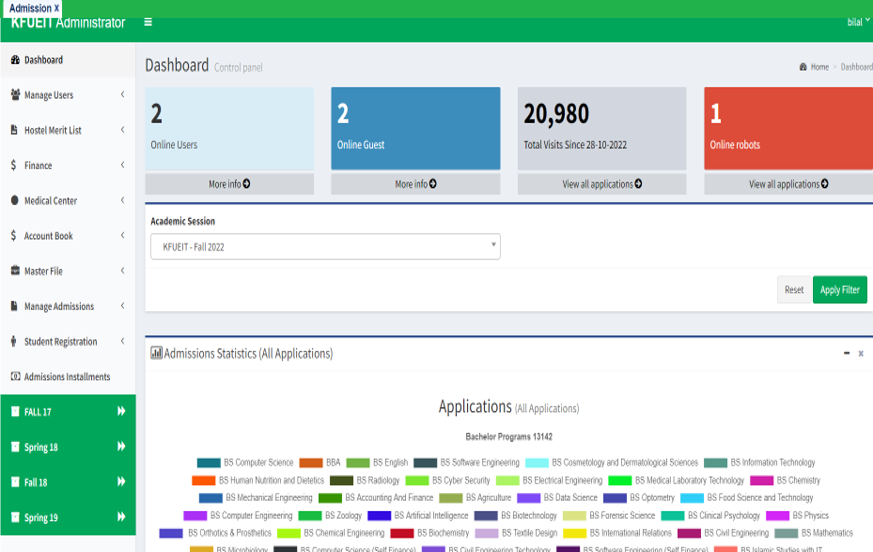This screenshot has height=552, width=873.
Task: Toggle BS Artificial Intelligence legend swatch
Action: (379, 515)
